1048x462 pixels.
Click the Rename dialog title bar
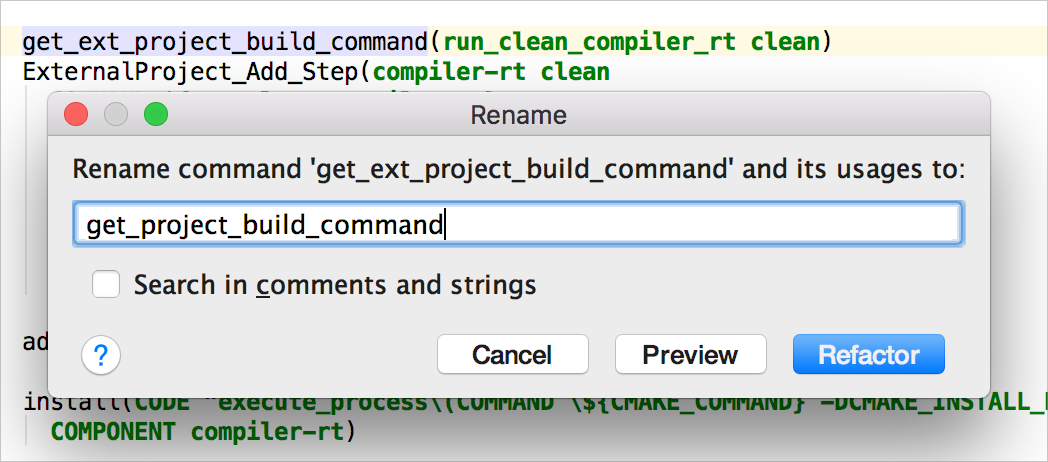[x=519, y=115]
